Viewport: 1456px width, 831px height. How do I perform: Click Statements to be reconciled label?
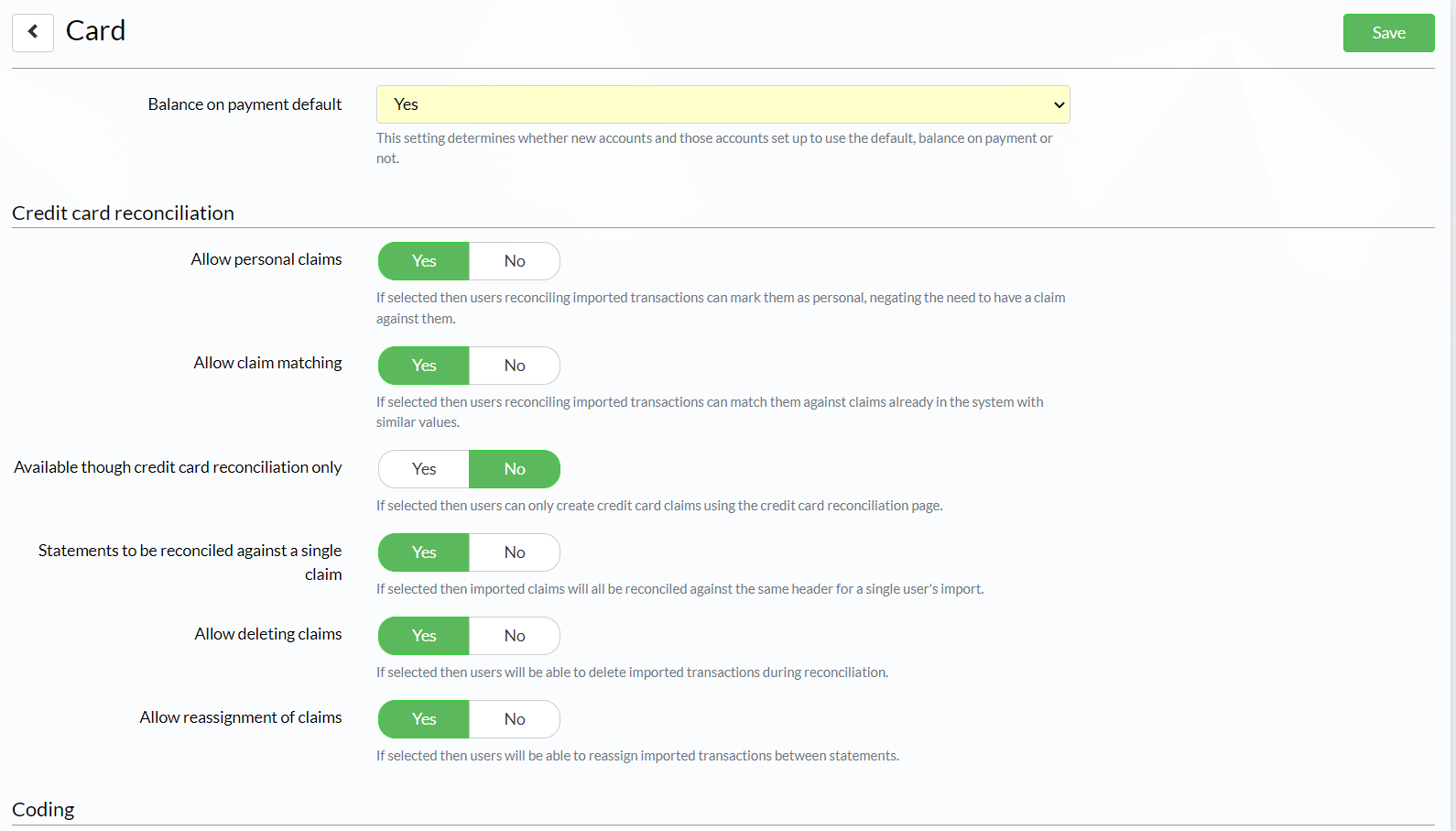click(190, 563)
